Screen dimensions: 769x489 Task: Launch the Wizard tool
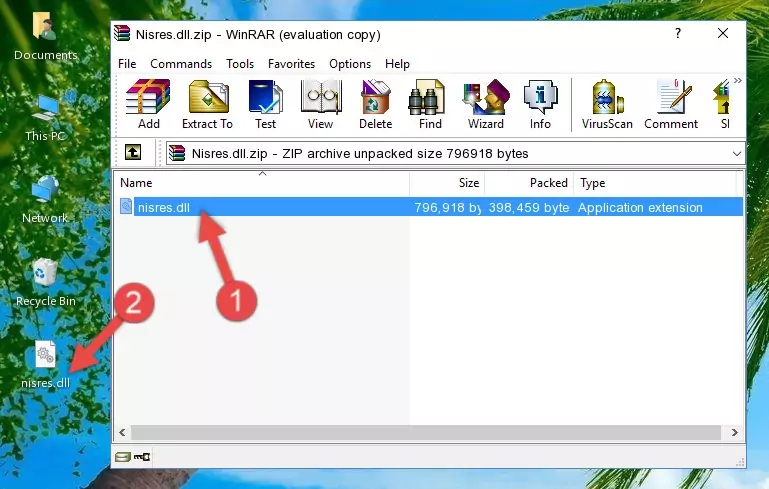[x=486, y=104]
